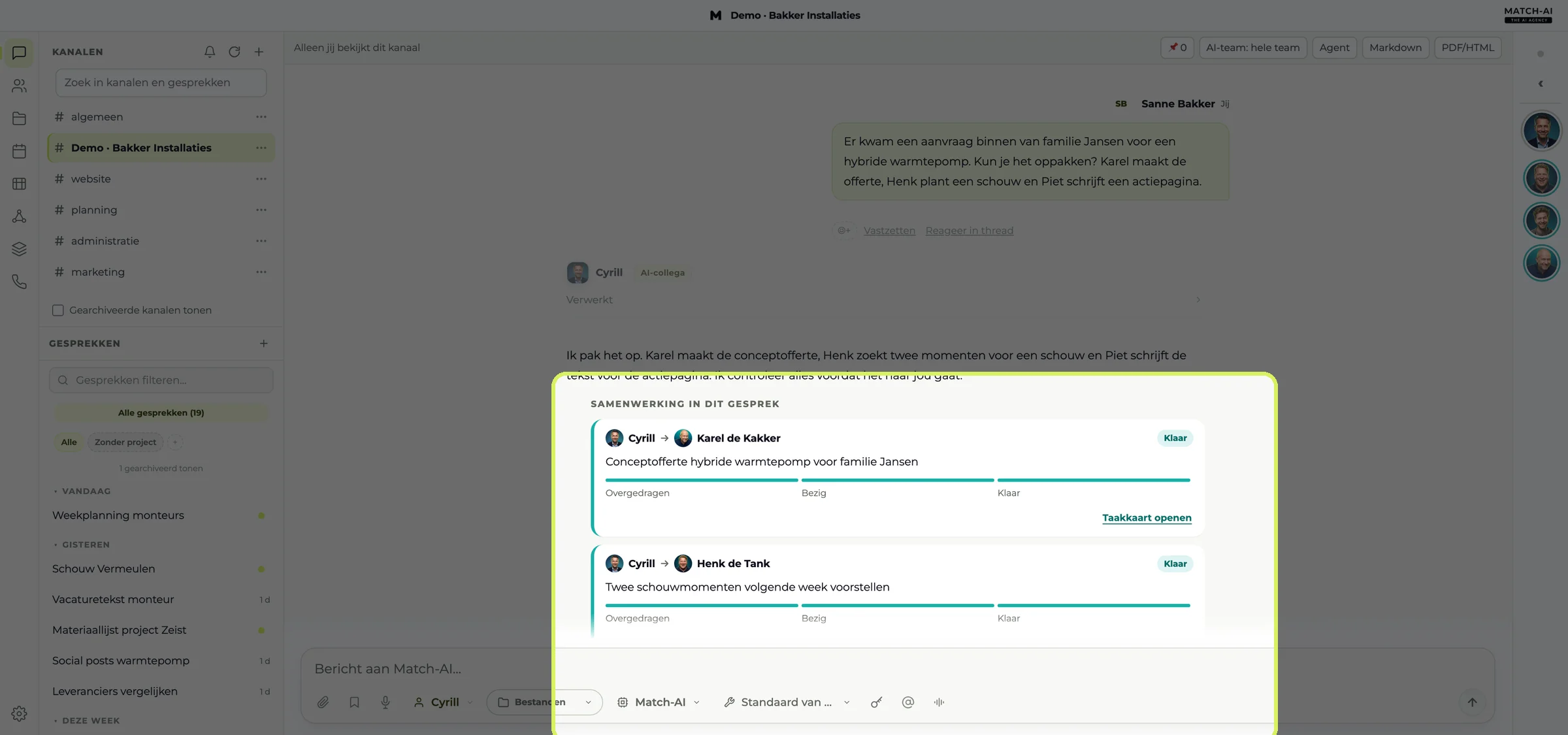Click the key icon in message toolbar
The width and height of the screenshot is (1568, 735).
(x=877, y=702)
